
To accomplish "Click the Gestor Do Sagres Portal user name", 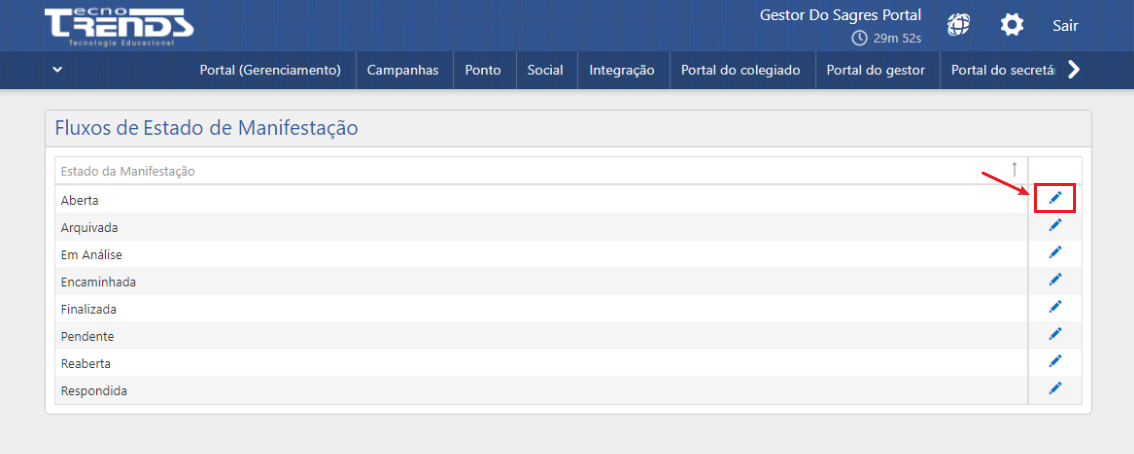I will 840,15.
